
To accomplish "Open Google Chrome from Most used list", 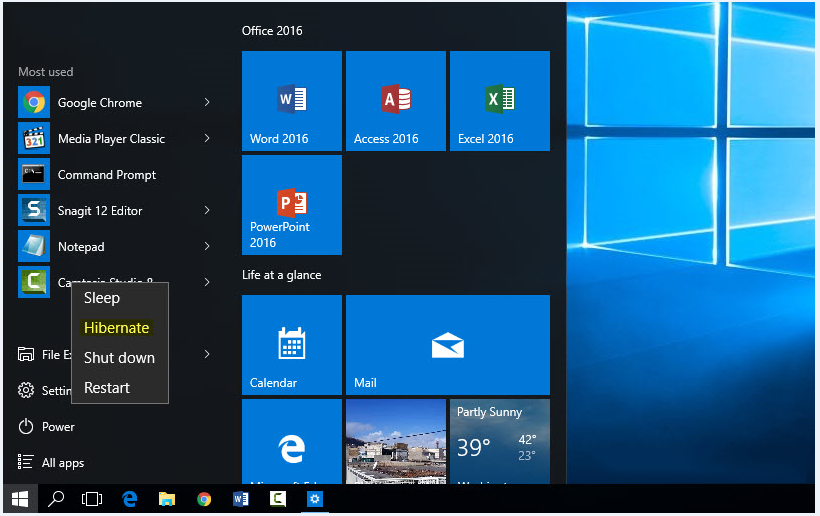I will 113,102.
